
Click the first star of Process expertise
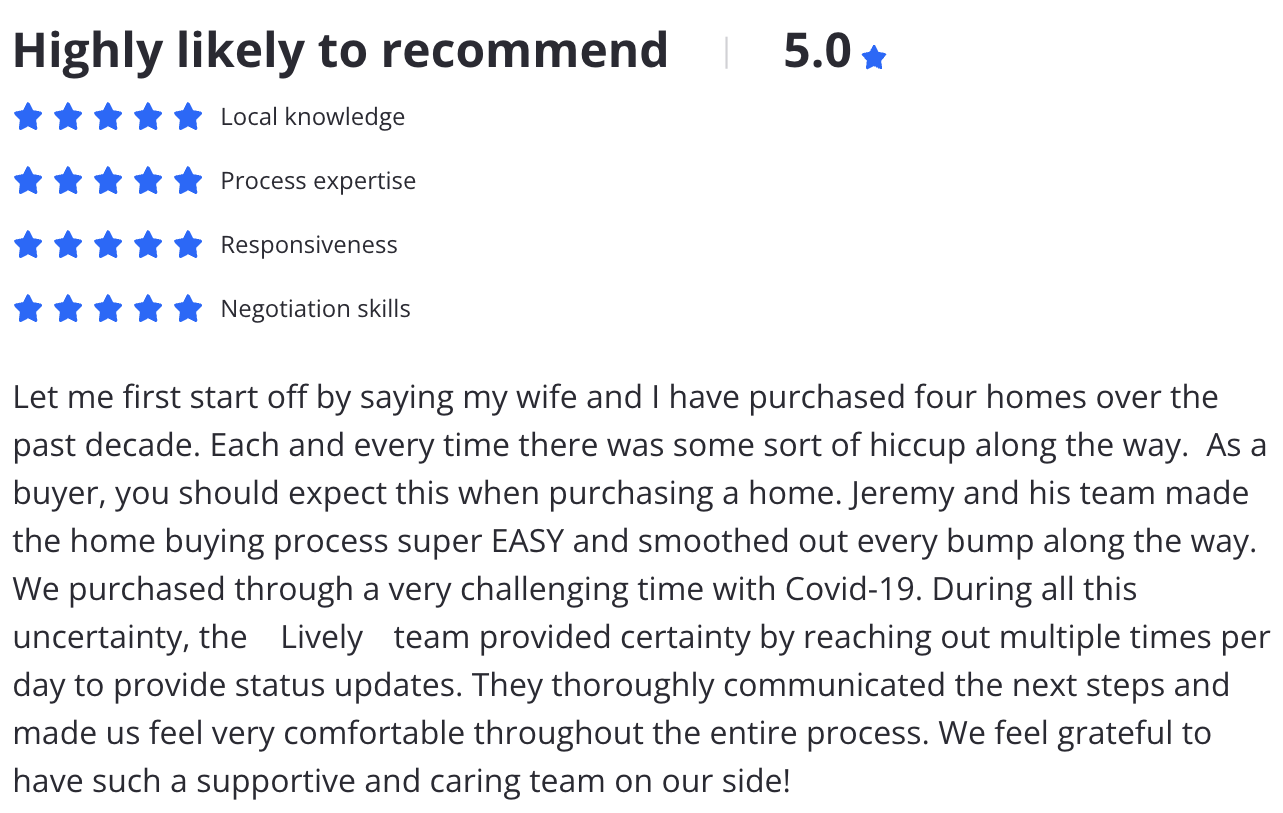28,181
